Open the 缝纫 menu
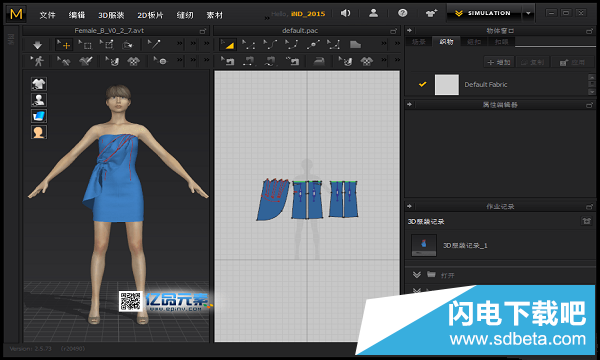 click(185, 15)
